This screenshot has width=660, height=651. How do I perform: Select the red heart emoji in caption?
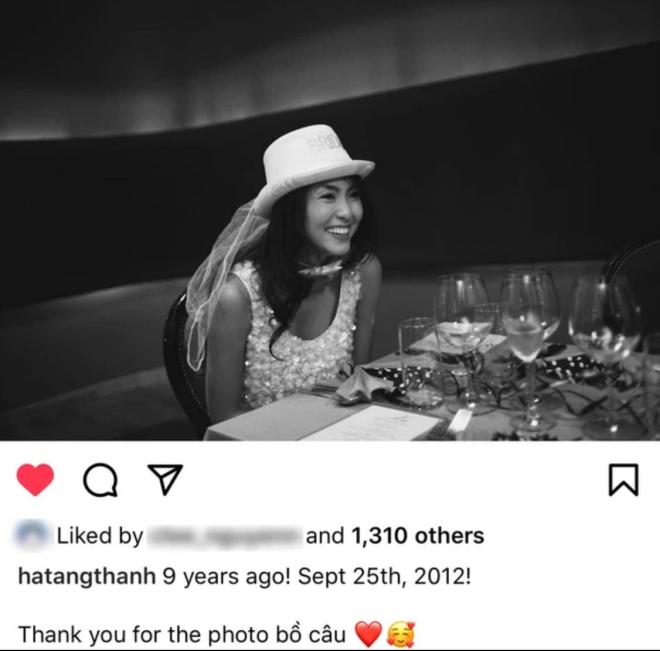pos(368,634)
